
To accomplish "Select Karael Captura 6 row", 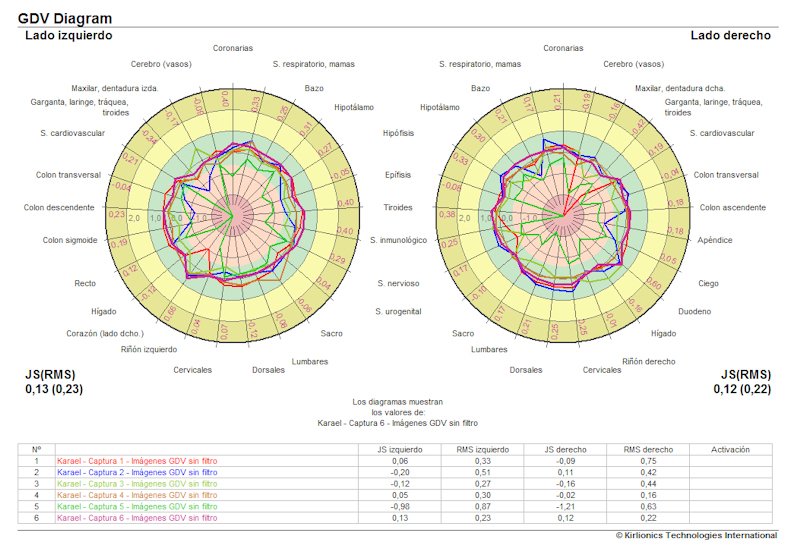I will 137,518.
